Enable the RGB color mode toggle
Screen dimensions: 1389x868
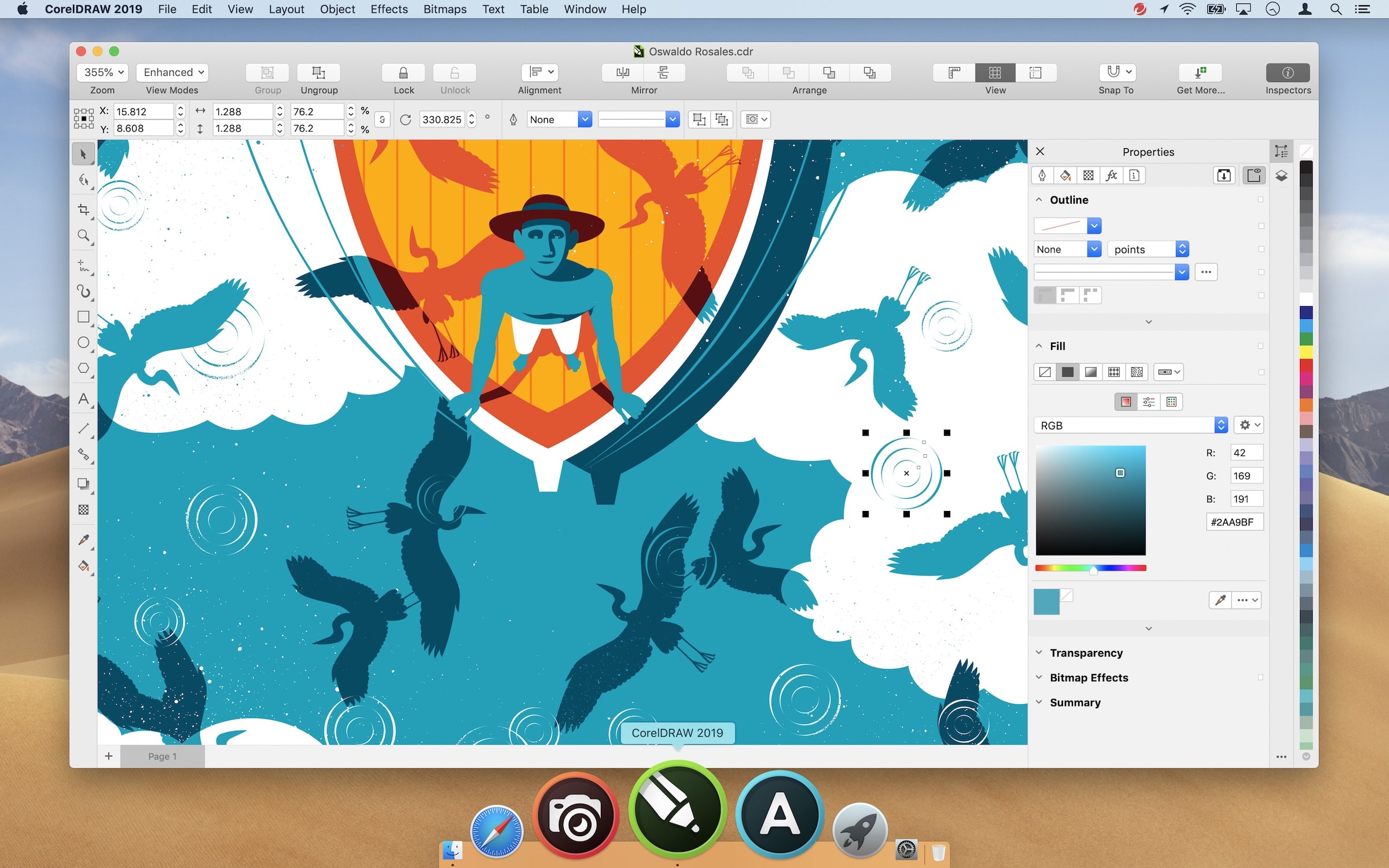click(x=1220, y=424)
